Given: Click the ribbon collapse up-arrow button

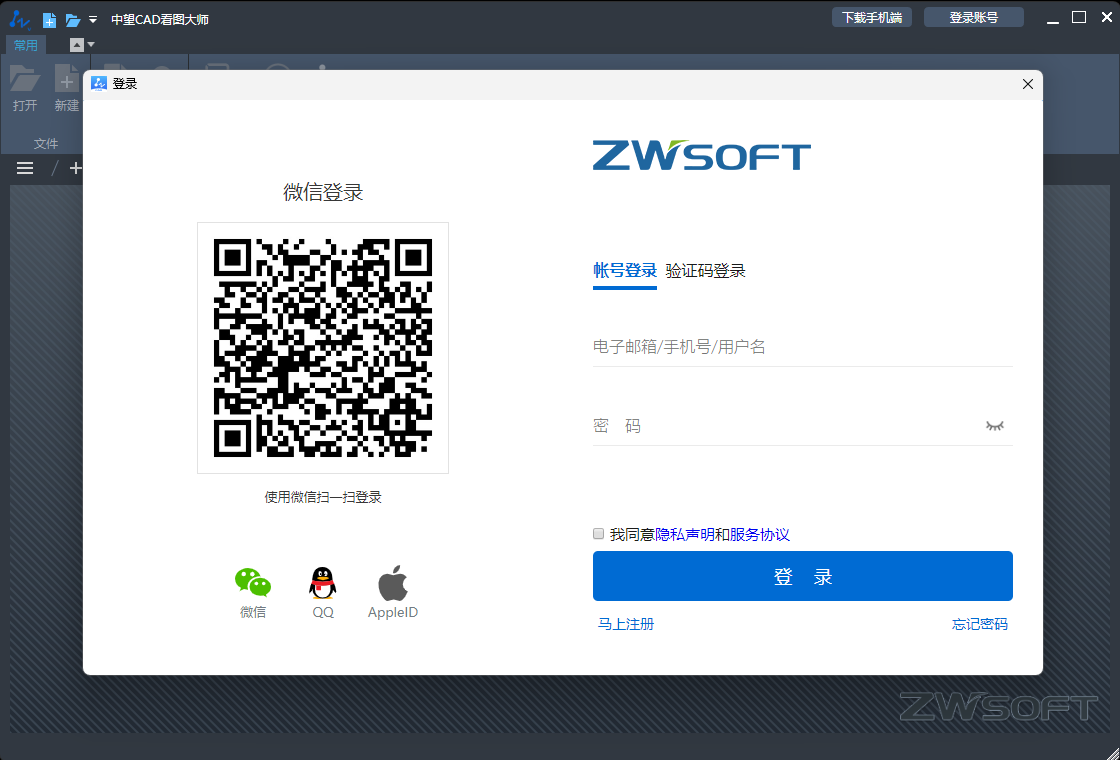Looking at the screenshot, I should (x=76, y=45).
